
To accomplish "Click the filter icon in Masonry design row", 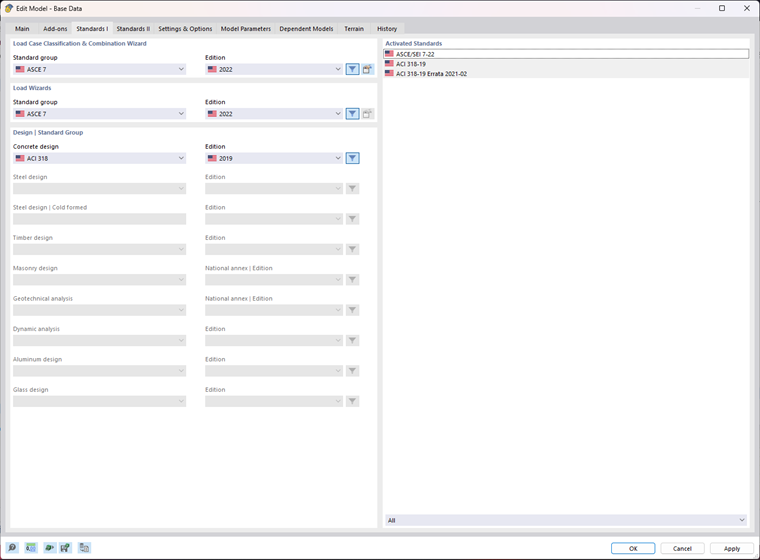I will 352,280.
